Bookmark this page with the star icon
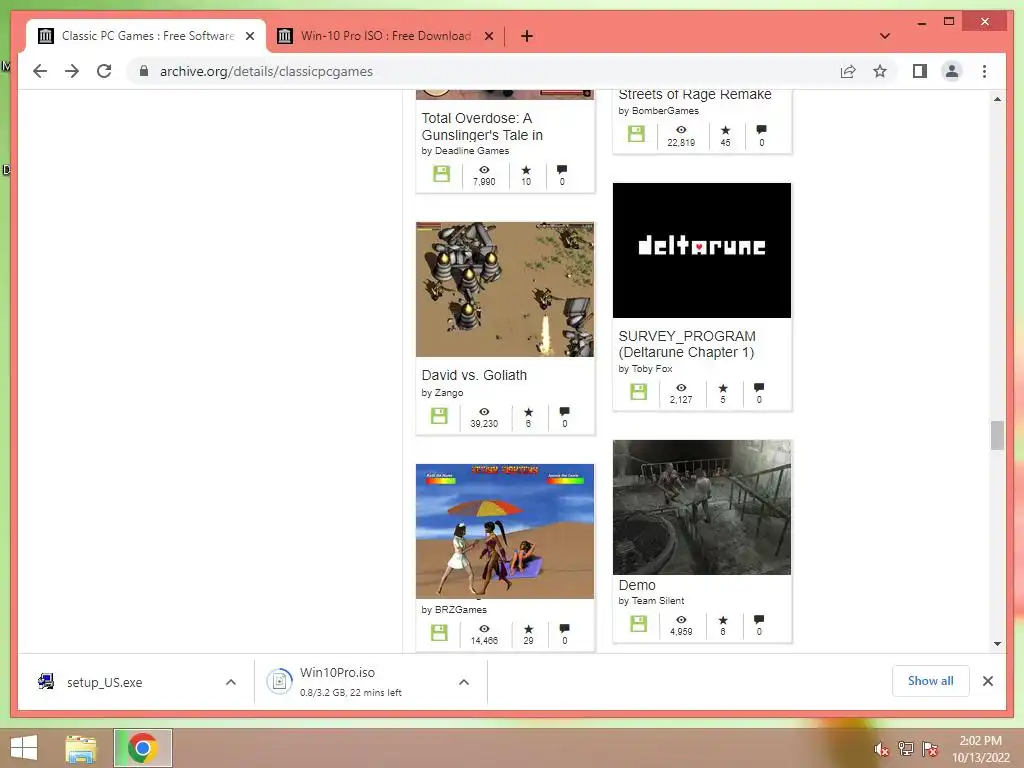Viewport: 1024px width, 768px height. pos(880,71)
